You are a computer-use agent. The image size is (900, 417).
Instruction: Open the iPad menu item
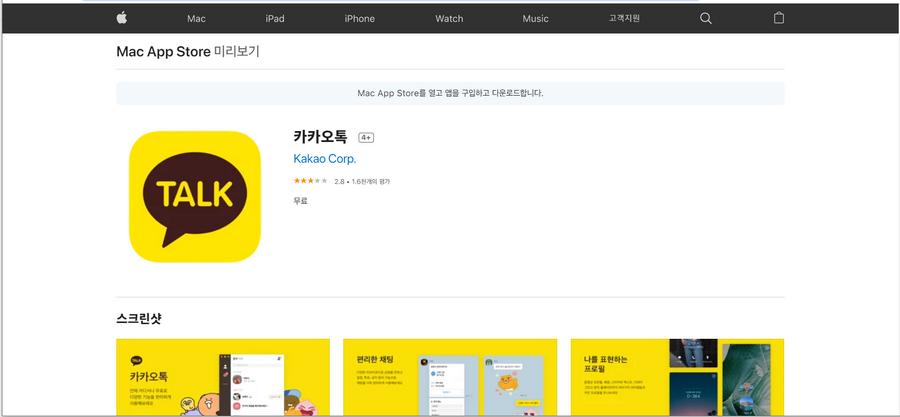click(275, 18)
